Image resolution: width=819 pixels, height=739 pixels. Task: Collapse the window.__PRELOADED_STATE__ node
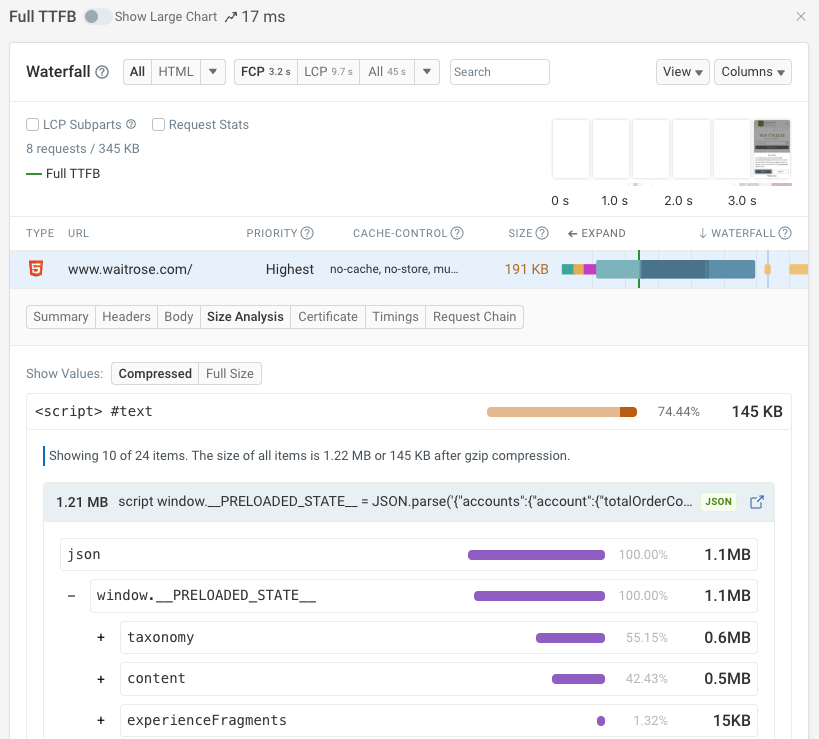[x=71, y=595]
